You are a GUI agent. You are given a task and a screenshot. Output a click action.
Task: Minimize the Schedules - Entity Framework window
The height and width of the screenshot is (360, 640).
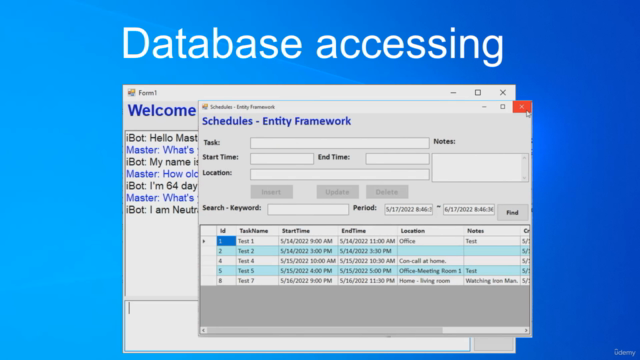point(484,107)
